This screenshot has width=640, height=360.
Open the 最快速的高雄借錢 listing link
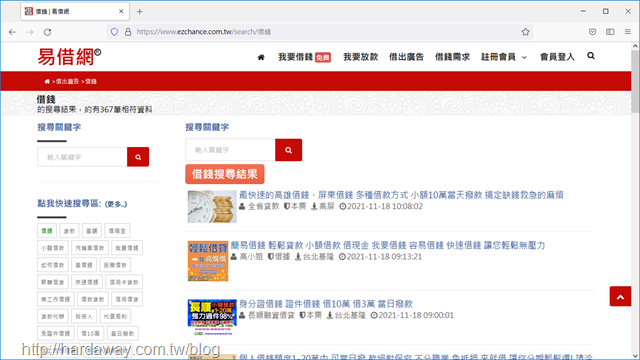click(401, 195)
